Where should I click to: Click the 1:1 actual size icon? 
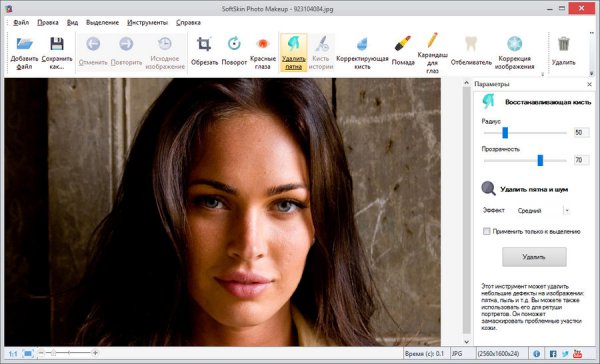click(13, 354)
